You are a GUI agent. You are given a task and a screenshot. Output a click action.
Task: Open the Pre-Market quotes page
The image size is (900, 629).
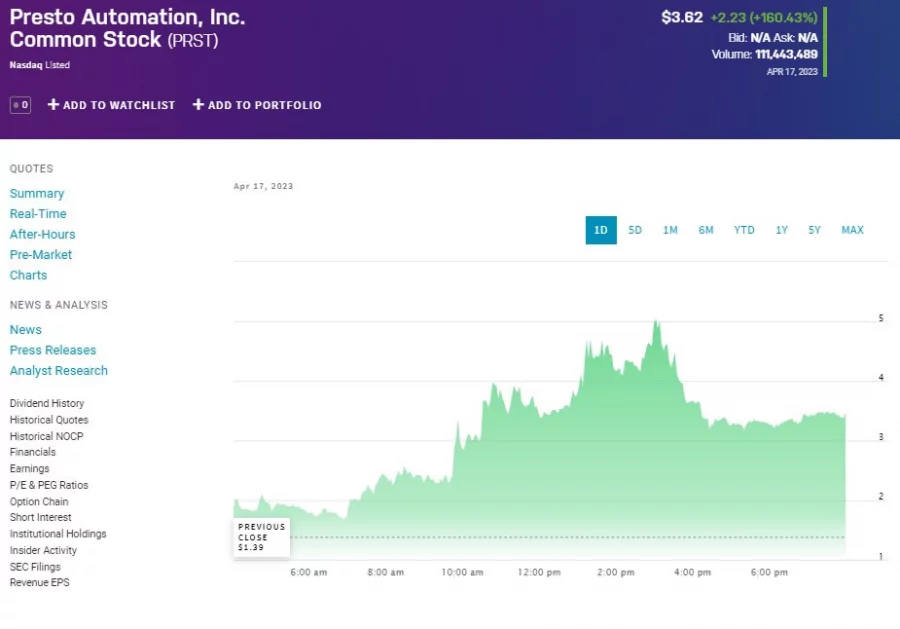point(41,254)
